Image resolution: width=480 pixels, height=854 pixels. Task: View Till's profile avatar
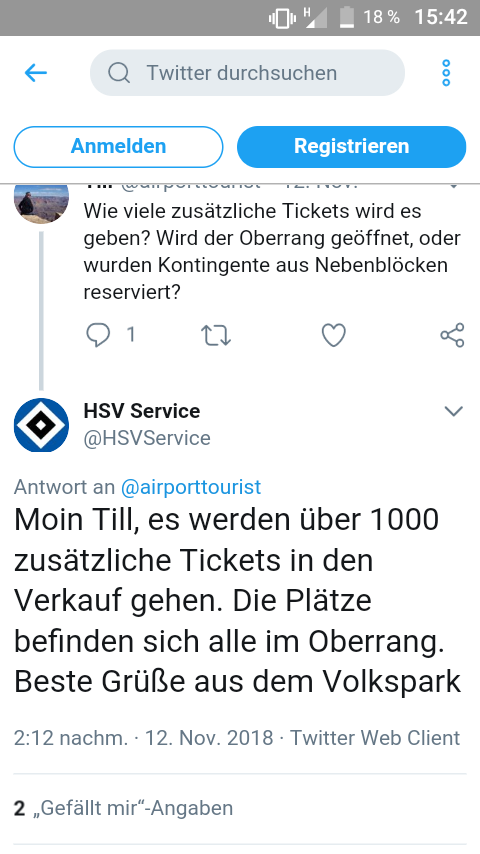(41, 203)
